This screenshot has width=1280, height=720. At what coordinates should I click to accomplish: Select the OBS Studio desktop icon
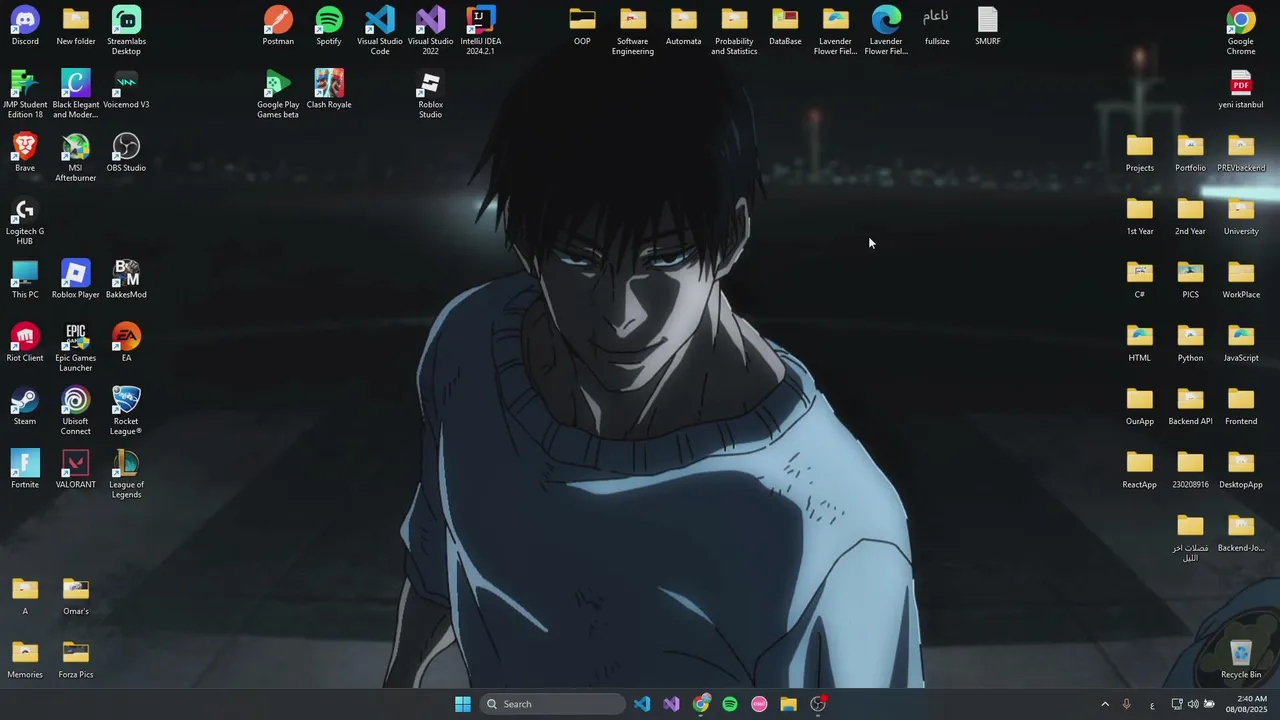tap(126, 152)
